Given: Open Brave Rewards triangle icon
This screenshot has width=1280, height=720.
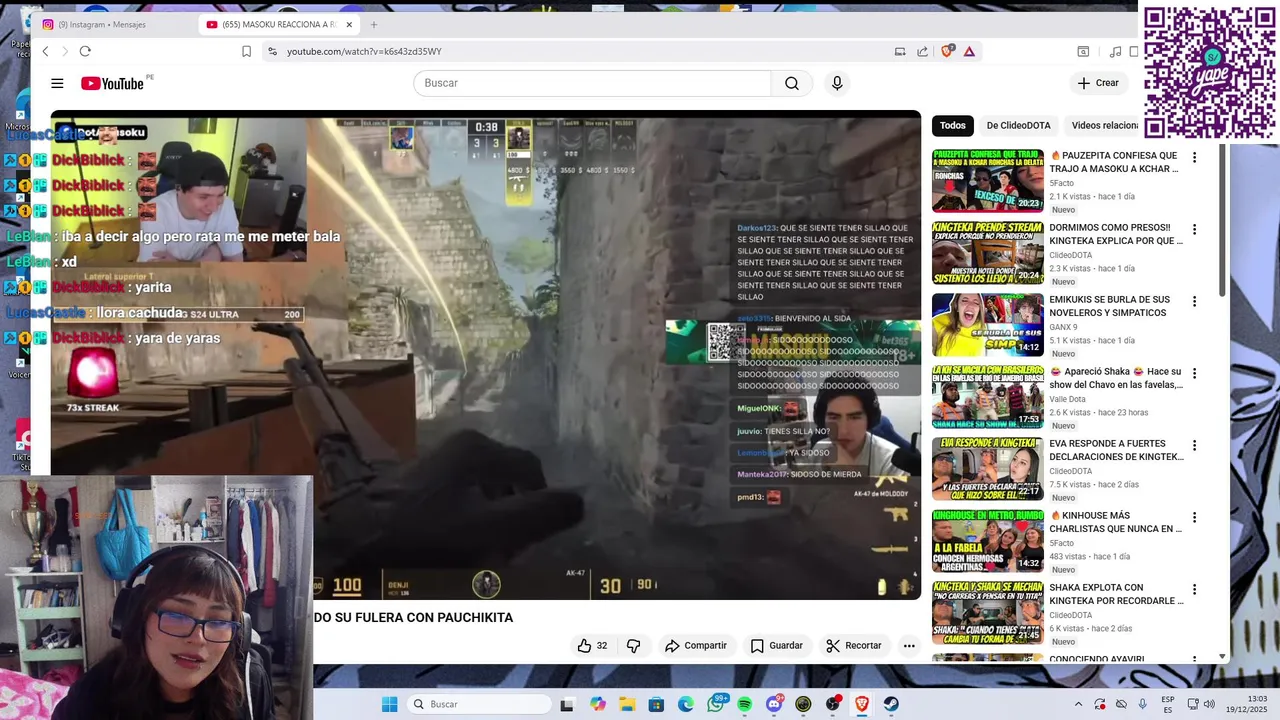Looking at the screenshot, I should 969,51.
